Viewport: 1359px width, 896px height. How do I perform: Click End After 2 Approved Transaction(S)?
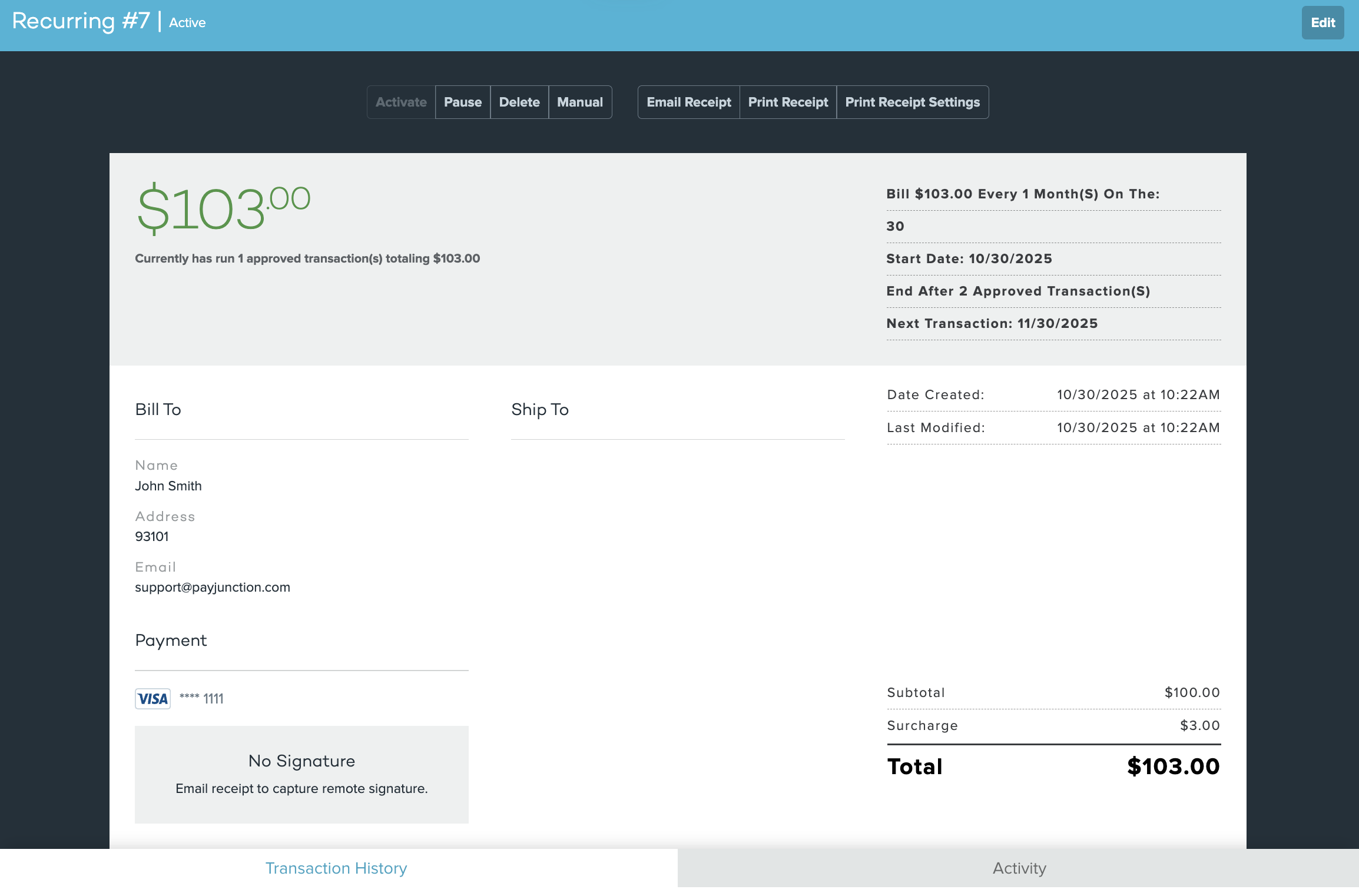[x=1018, y=291]
